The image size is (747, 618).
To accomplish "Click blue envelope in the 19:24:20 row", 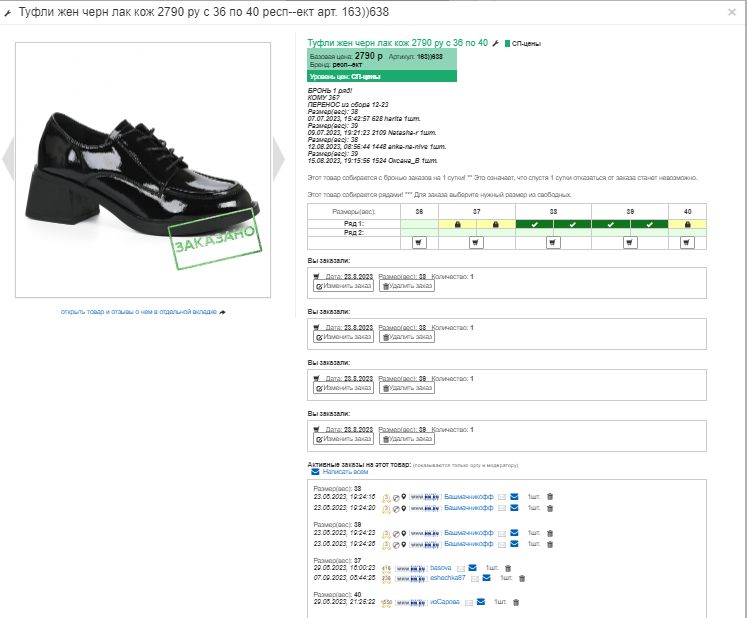I will [x=514, y=508].
